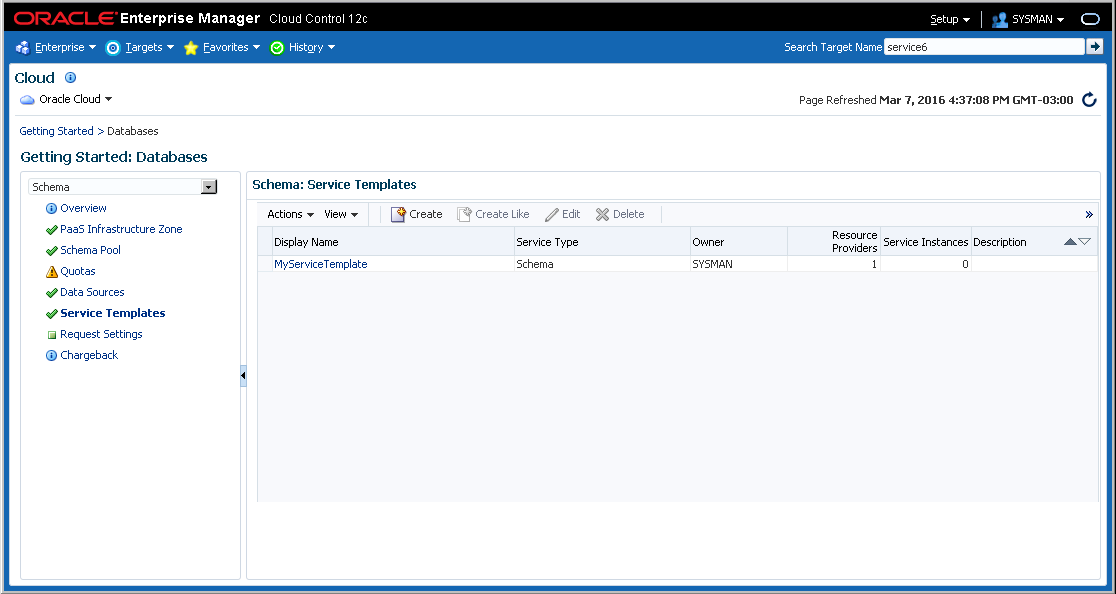Screen dimensions: 1116x594
Task: Open the SYSMAN user menu
Action: point(1038,19)
